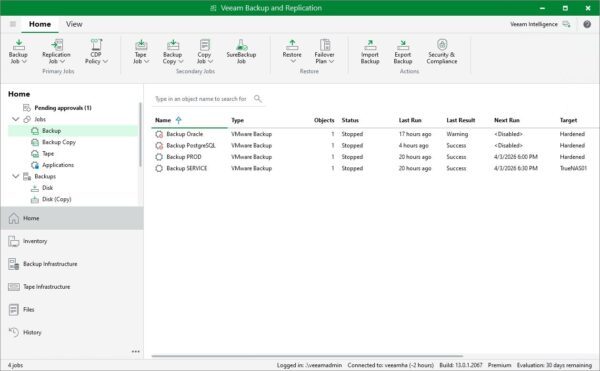Click the Backup Oracle job icon
Screen dimensions: 600x371
pyautogui.click(x=159, y=134)
